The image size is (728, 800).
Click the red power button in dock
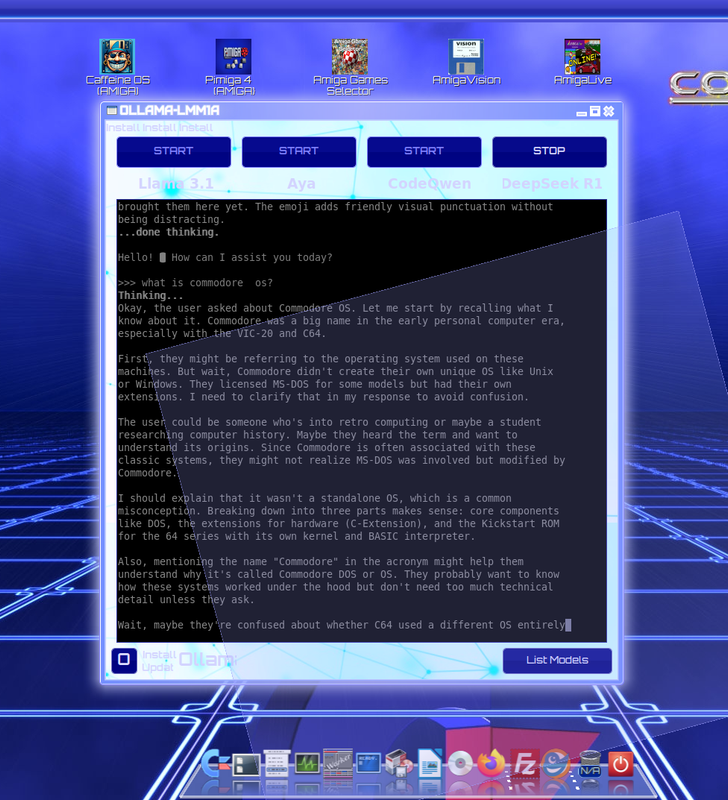point(620,764)
